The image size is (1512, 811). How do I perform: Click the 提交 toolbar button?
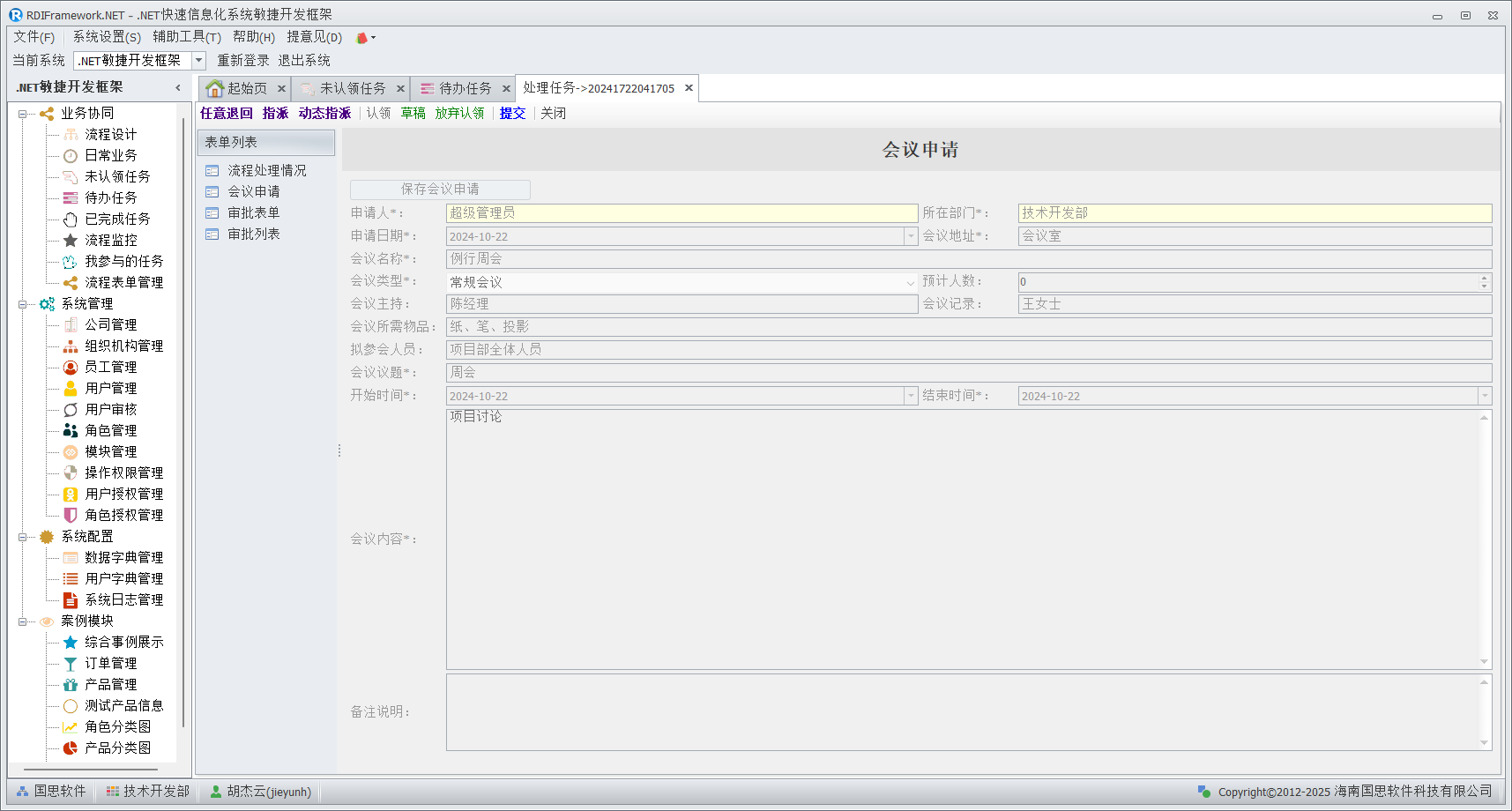pyautogui.click(x=512, y=114)
